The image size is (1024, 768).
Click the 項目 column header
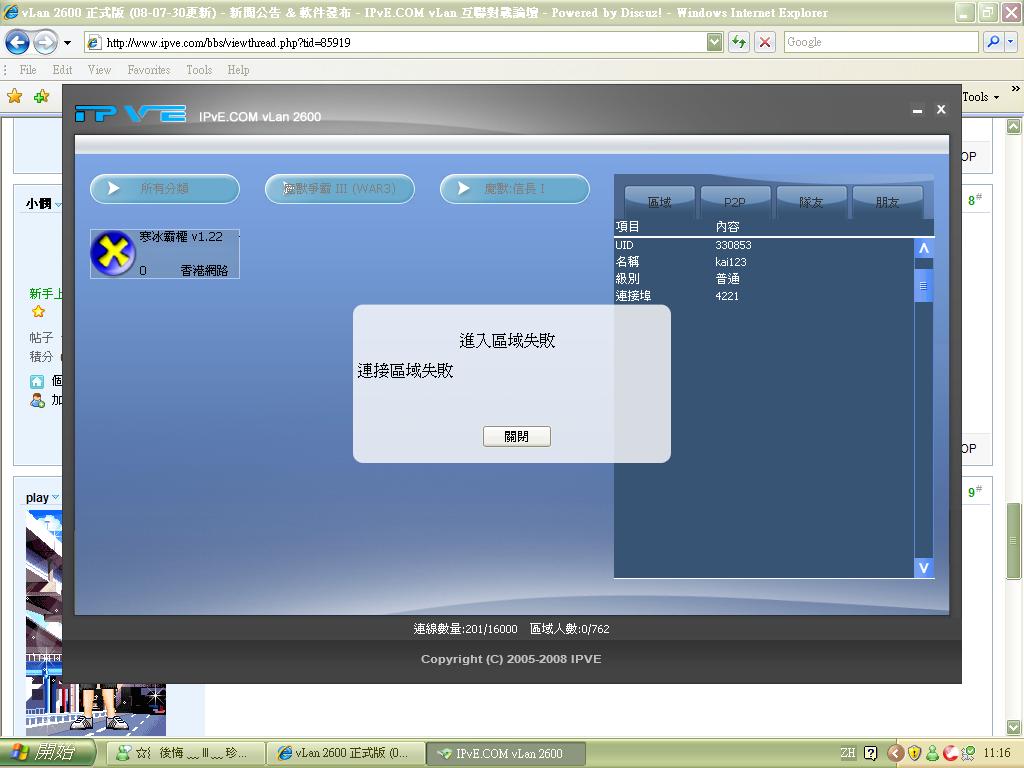(628, 227)
